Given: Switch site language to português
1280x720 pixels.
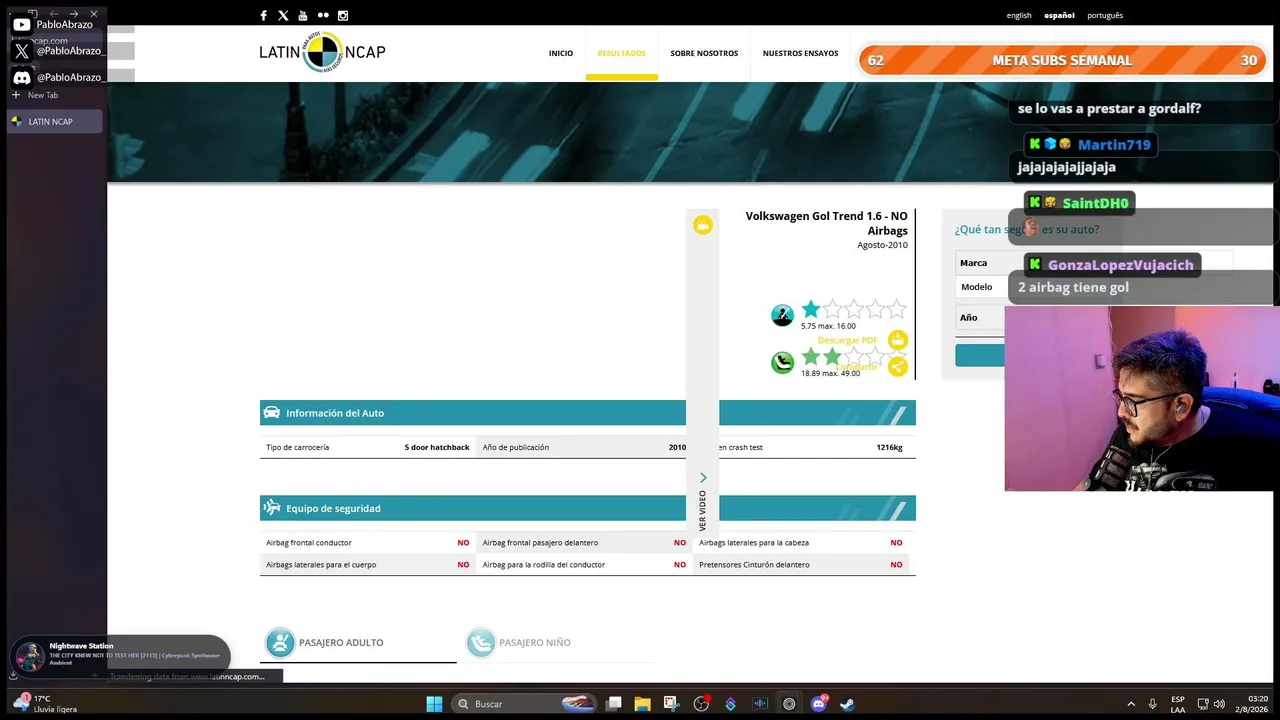Looking at the screenshot, I should tap(1105, 15).
